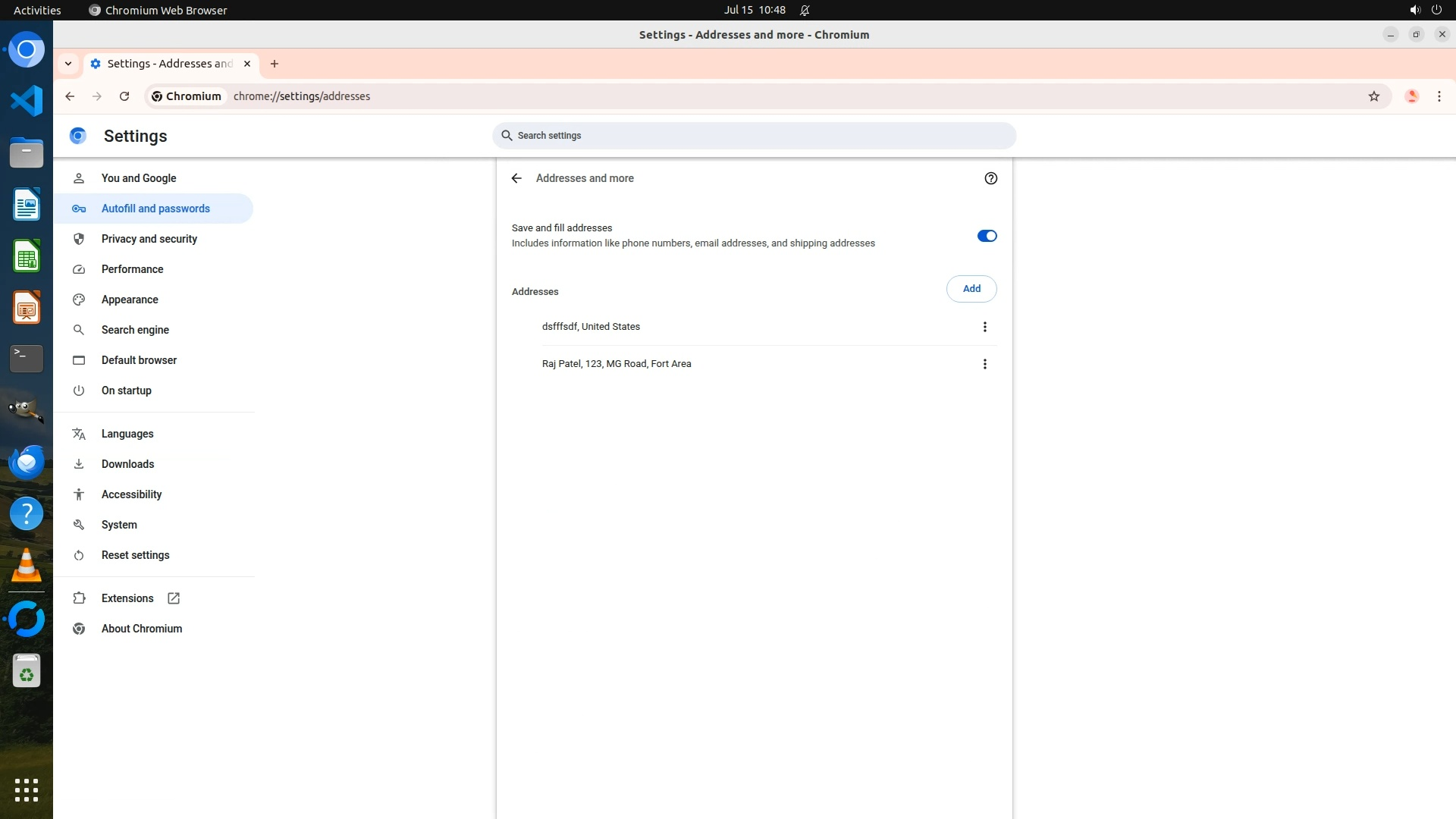This screenshot has width=1456, height=819.
Task: Open more actions for Raj Patel address
Action: point(984,364)
